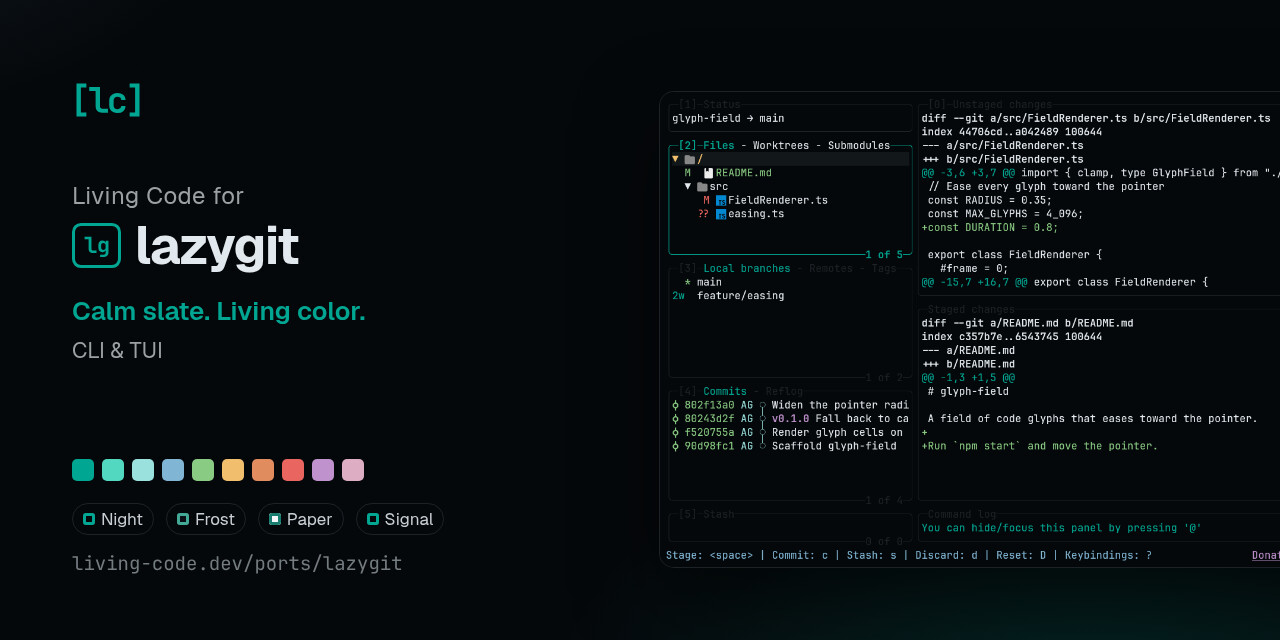Pick the purple color swatch

323,470
